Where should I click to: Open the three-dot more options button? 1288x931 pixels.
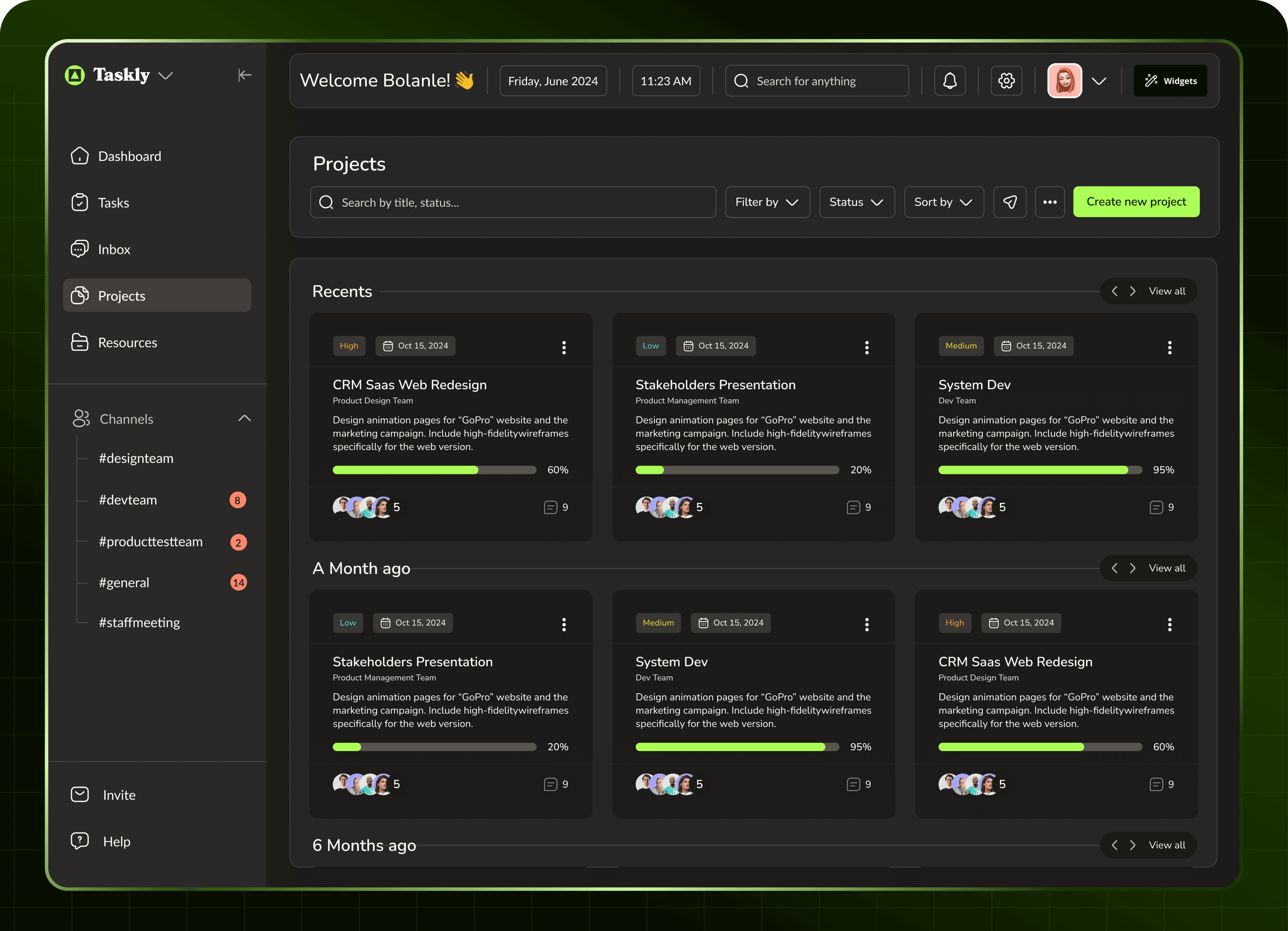click(x=1050, y=202)
